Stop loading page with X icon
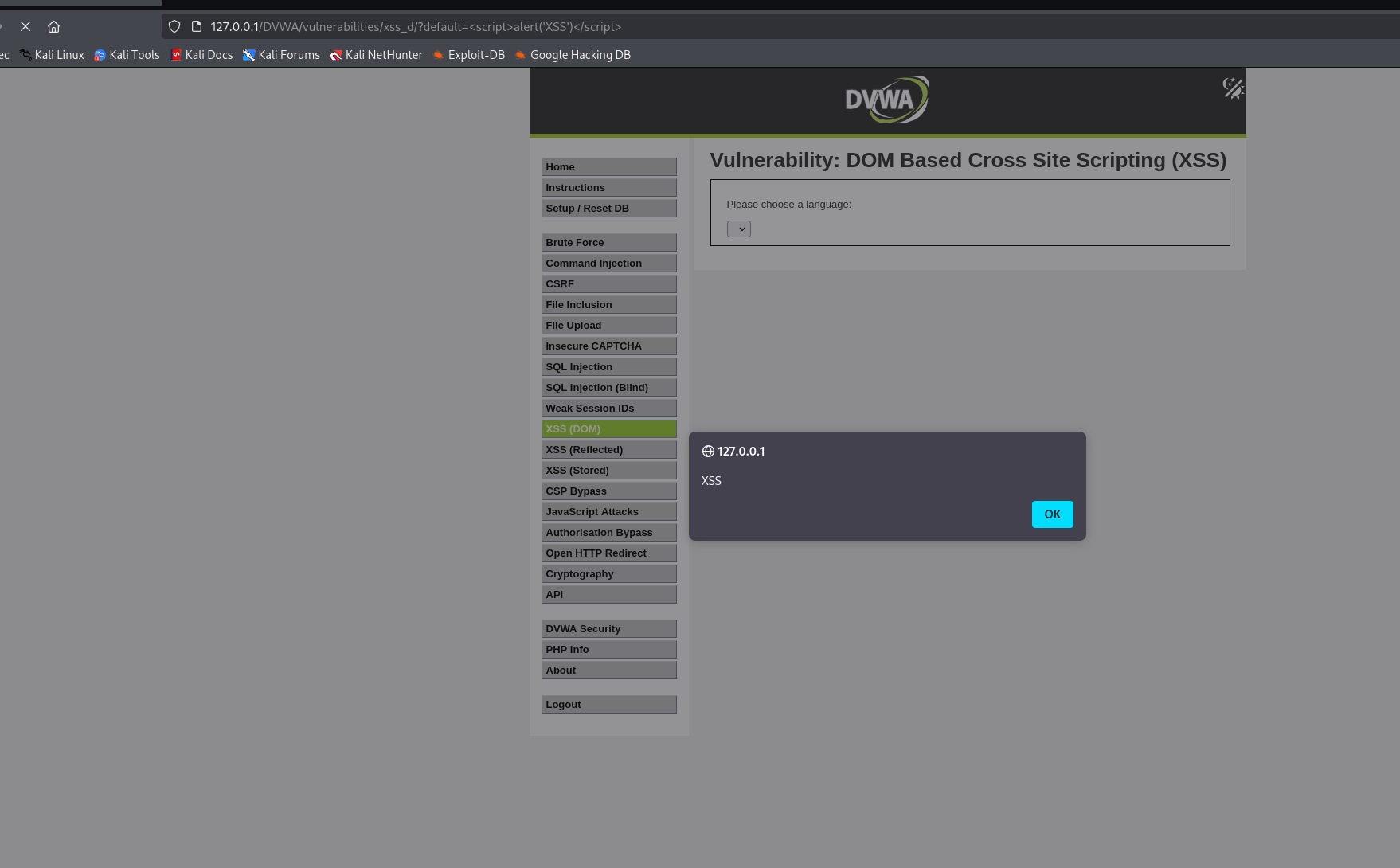 25,26
